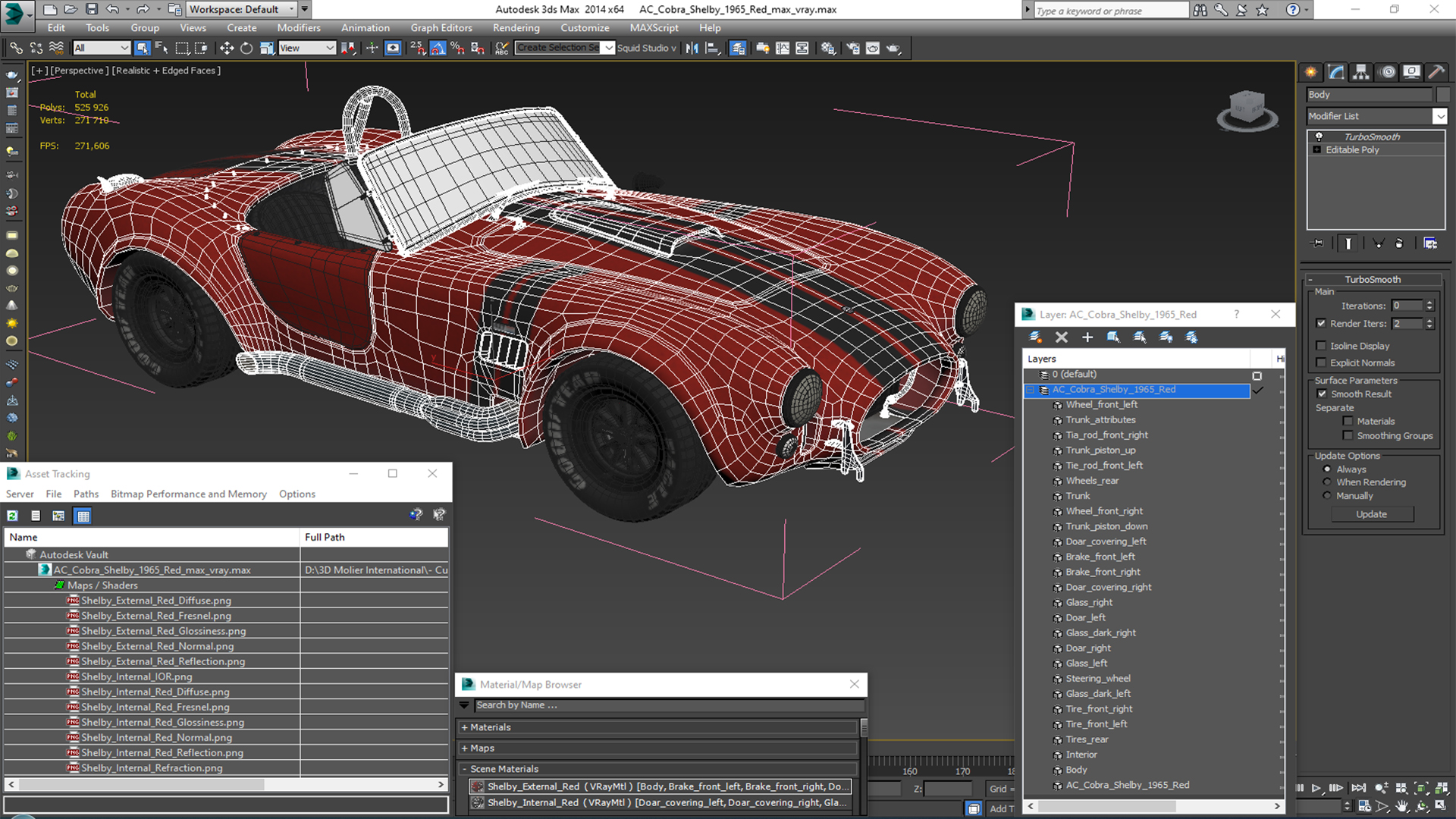This screenshot has width=1456, height=819.
Task: Select the Manually update radio button
Action: tap(1327, 496)
